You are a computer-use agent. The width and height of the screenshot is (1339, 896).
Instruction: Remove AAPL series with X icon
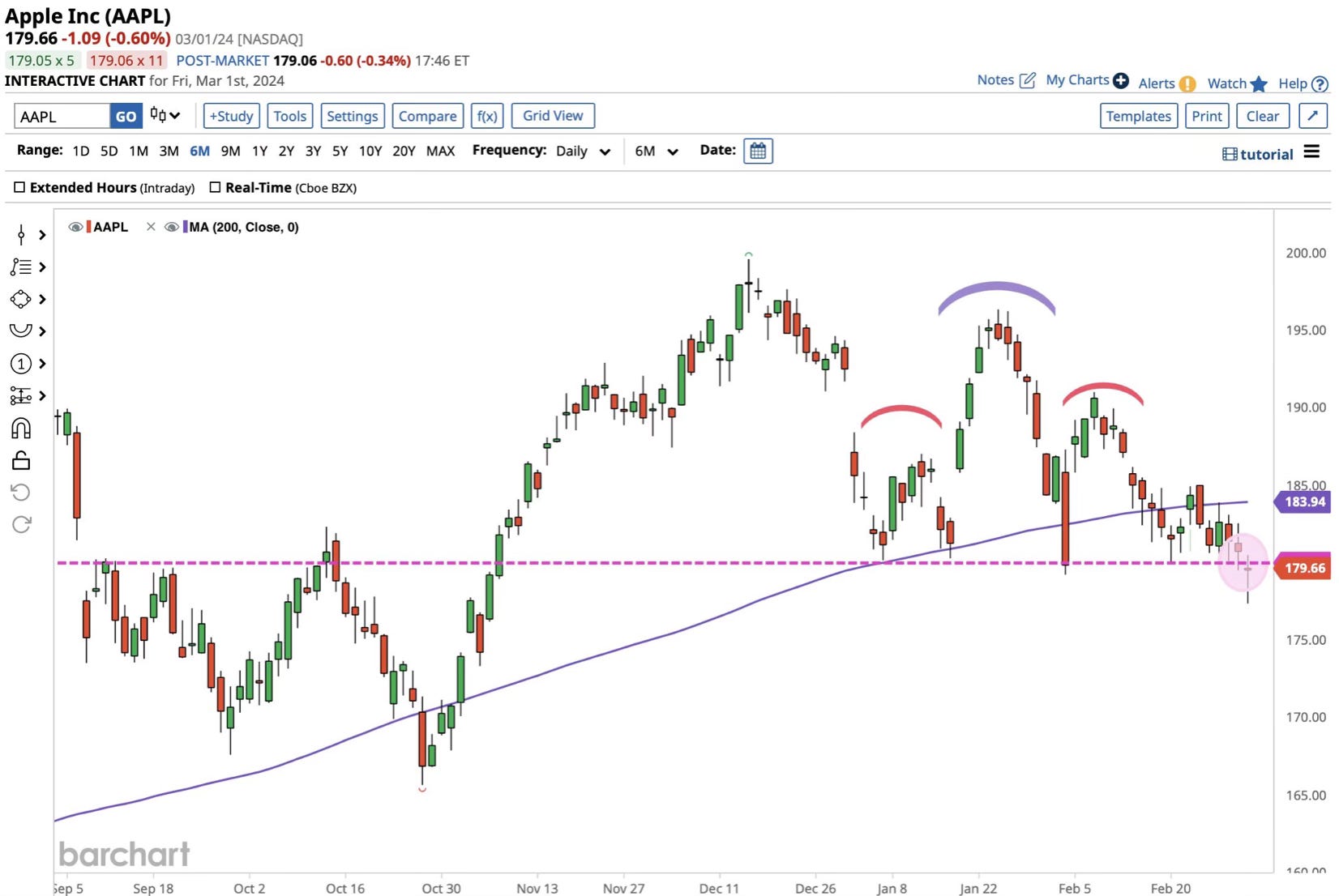point(151,227)
